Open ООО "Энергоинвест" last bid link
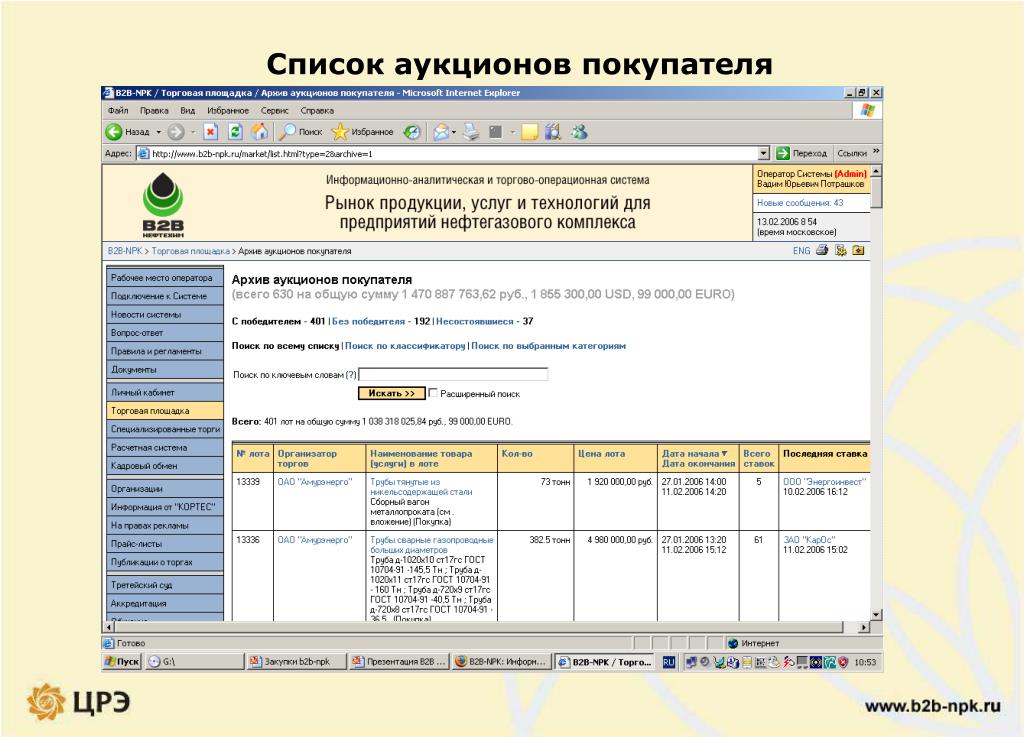Image resolution: width=1024 pixels, height=737 pixels. pyautogui.click(x=824, y=482)
